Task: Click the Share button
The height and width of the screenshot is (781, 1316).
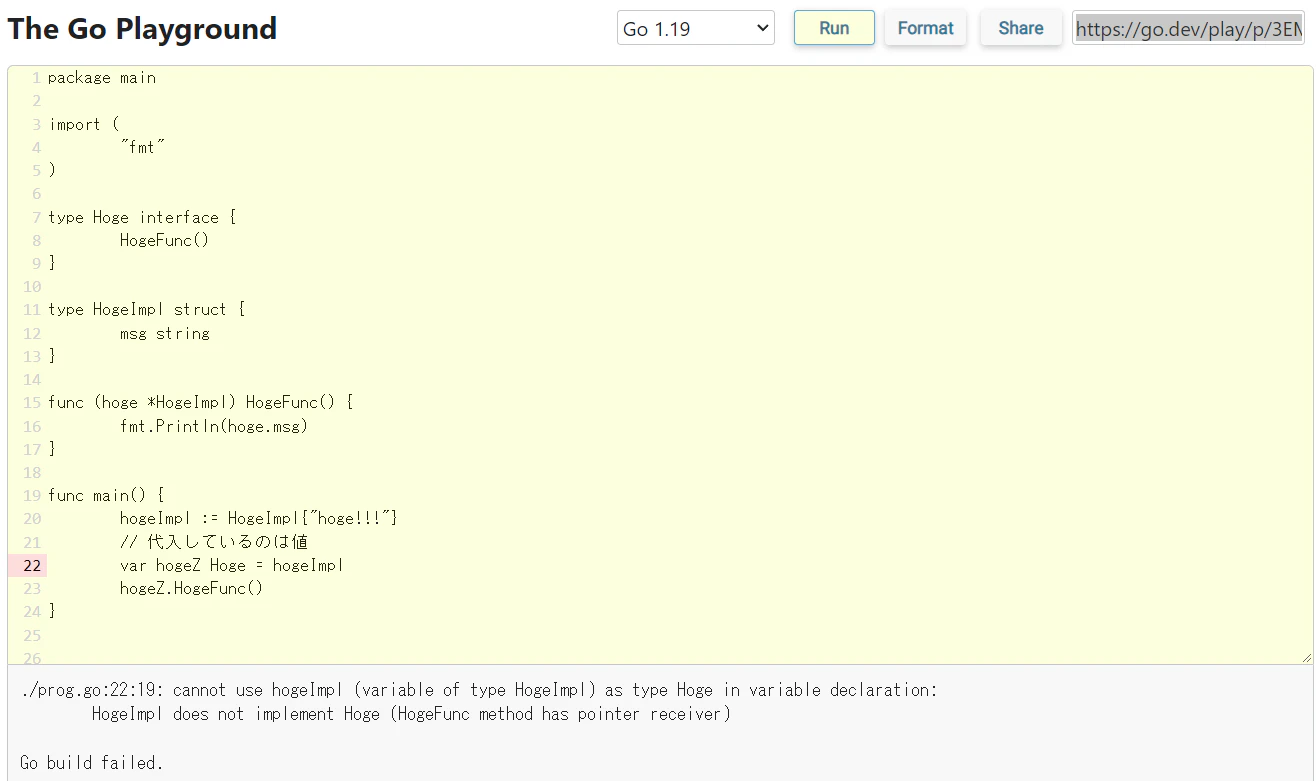Action: point(1021,28)
